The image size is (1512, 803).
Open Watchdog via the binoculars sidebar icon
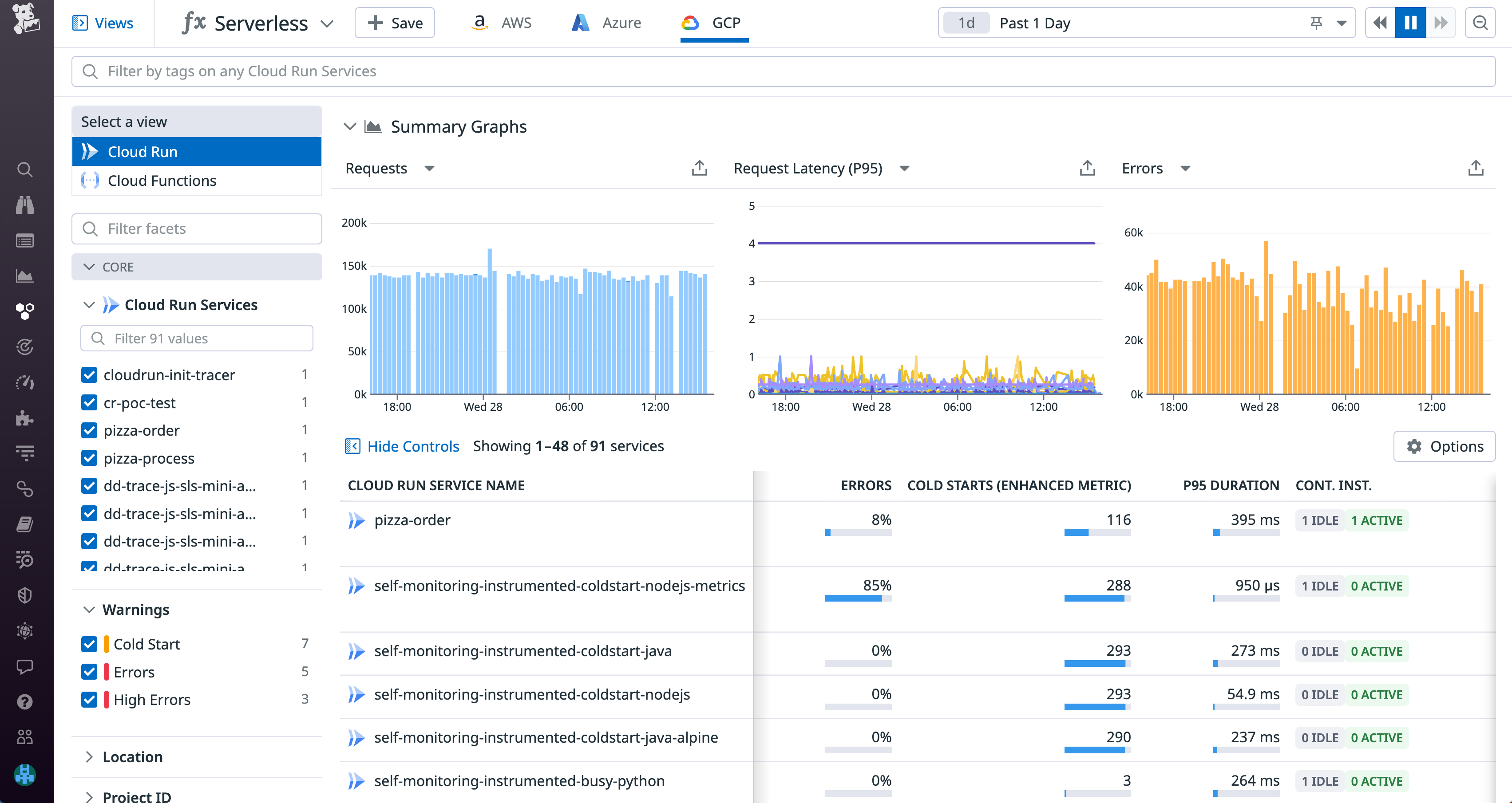tap(25, 205)
